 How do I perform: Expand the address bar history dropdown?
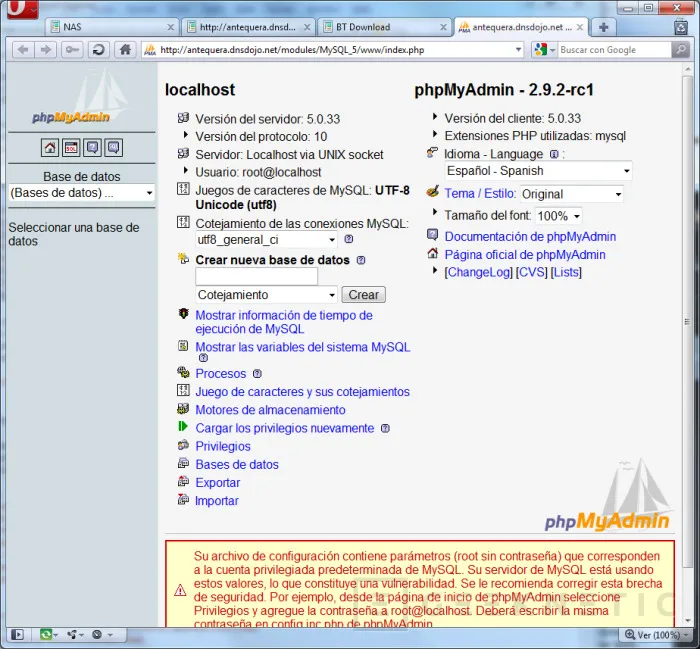[x=518, y=50]
